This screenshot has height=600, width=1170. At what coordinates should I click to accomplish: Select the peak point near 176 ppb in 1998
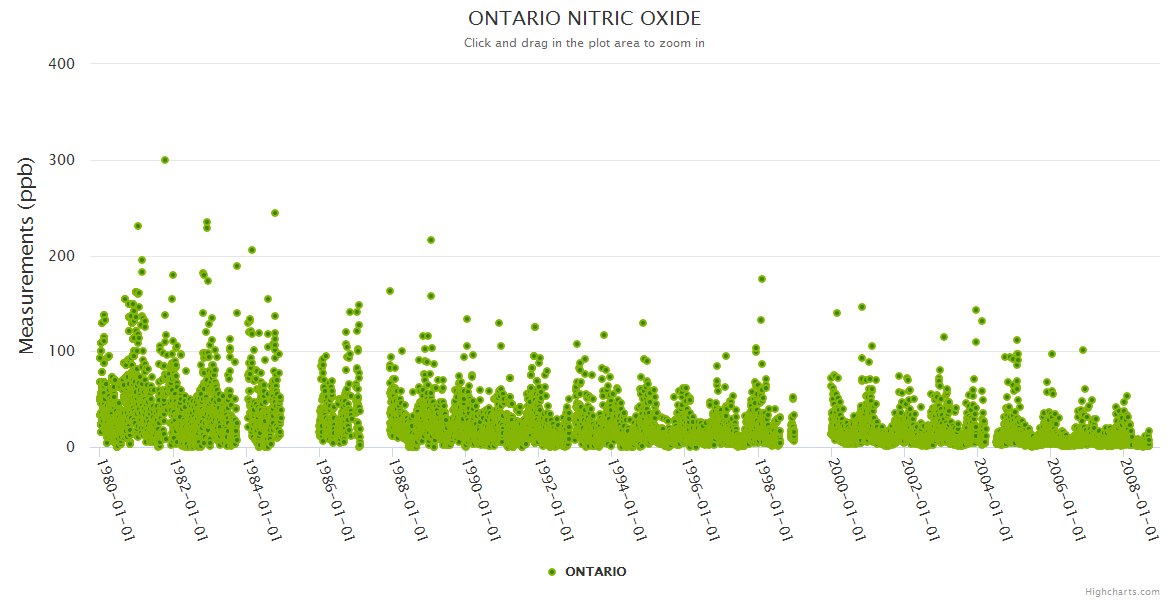pos(762,279)
